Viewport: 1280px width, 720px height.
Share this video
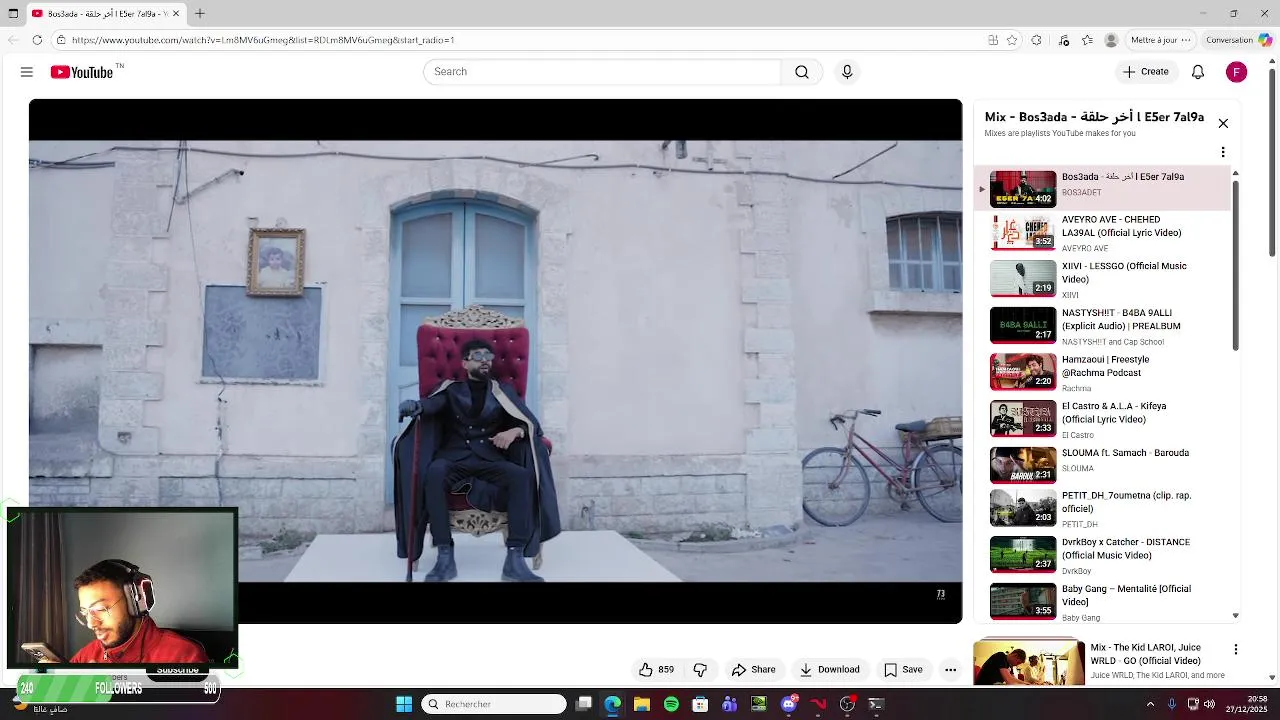(753, 670)
